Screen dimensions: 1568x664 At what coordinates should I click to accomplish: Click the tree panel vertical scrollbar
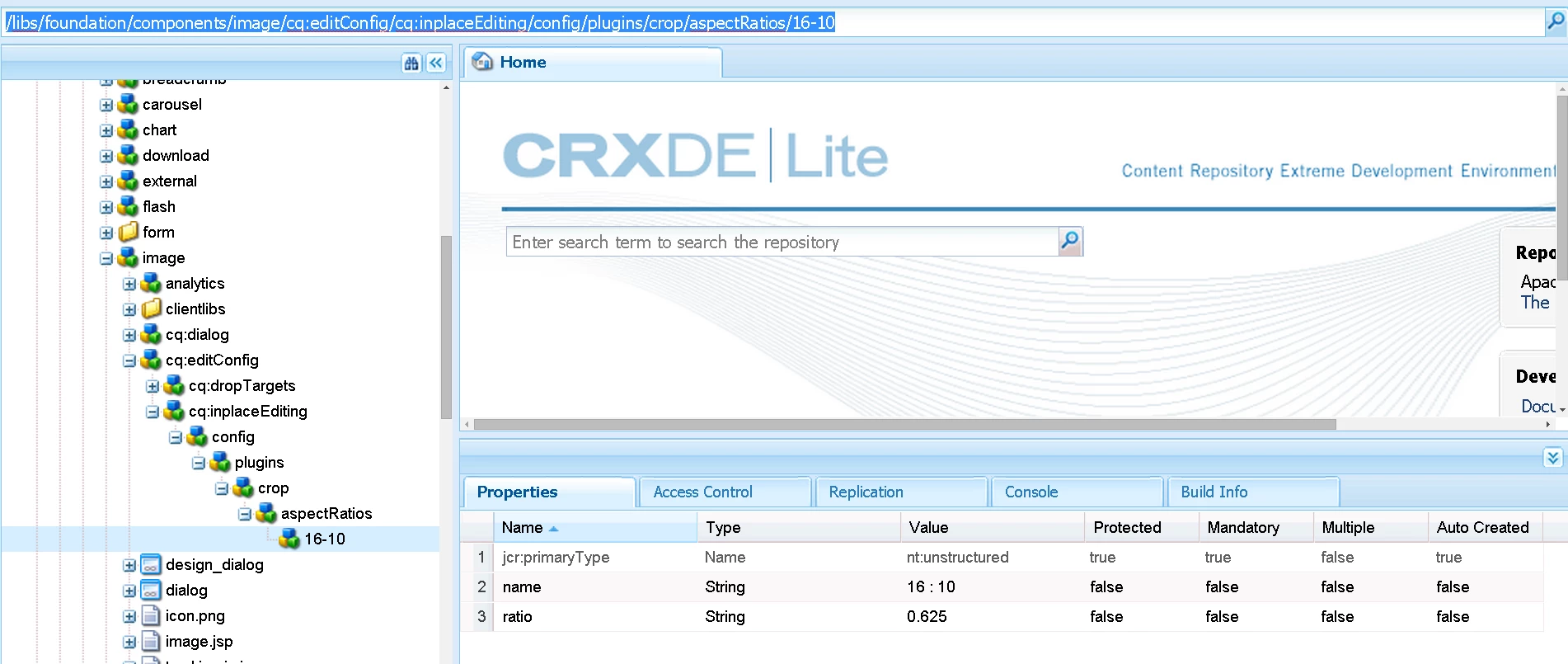(x=446, y=327)
